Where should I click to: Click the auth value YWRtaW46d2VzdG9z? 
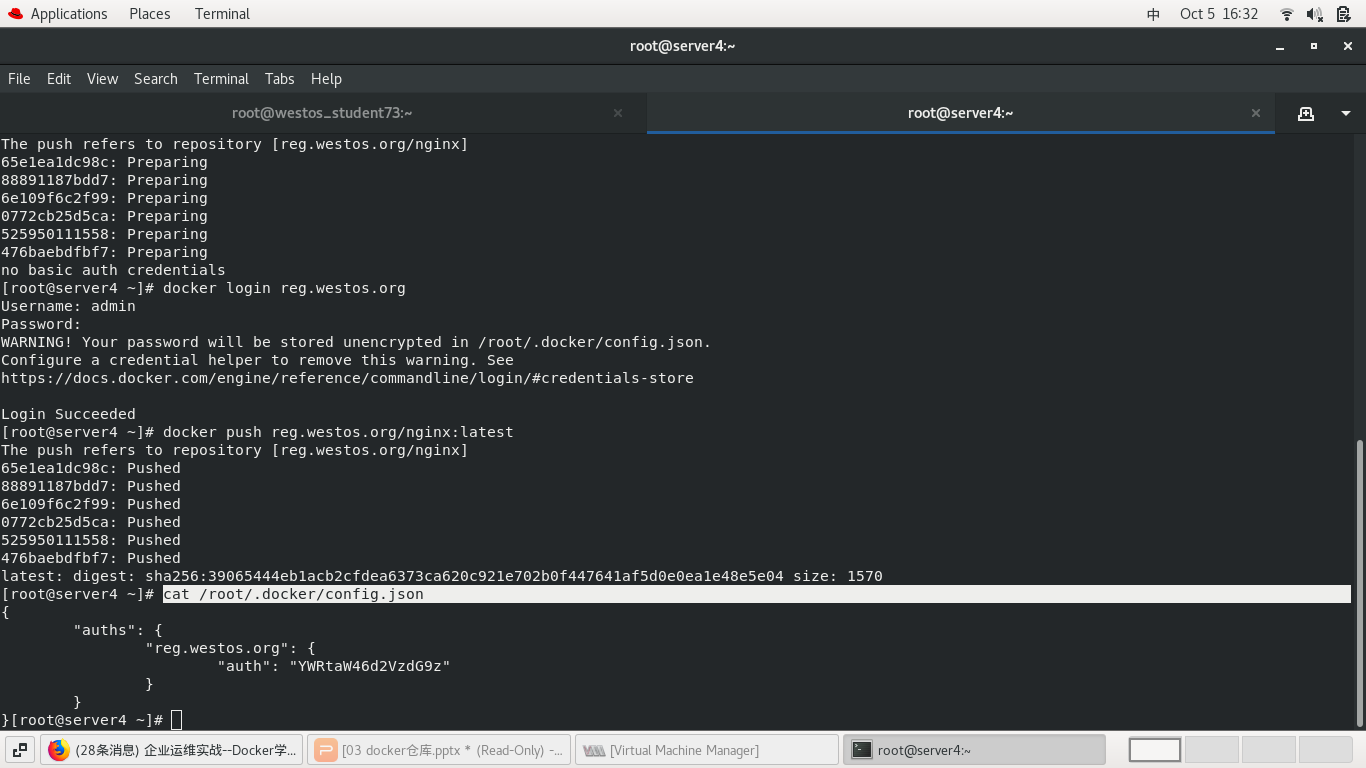370,666
